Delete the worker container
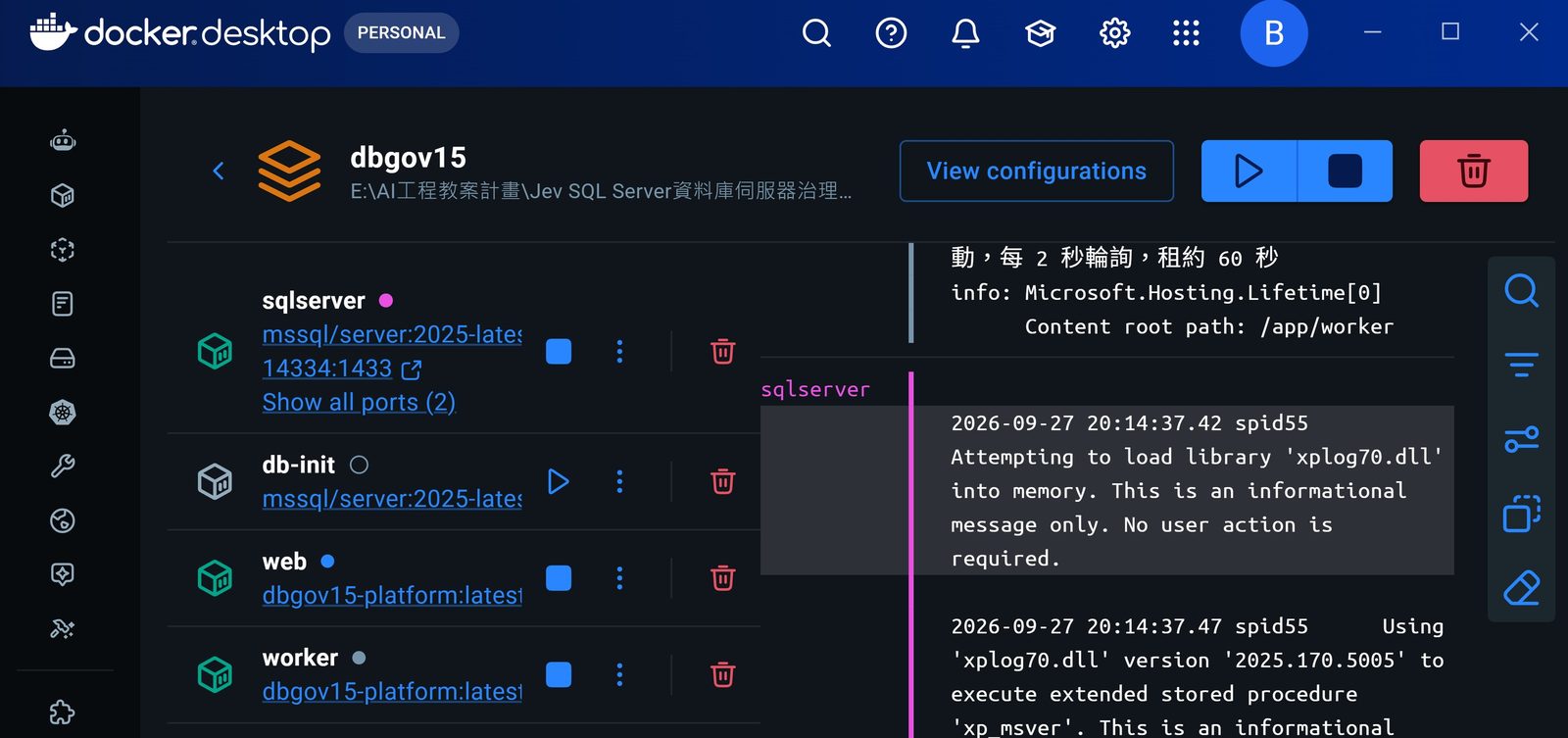Screen dimensions: 1568x738 (x=723, y=674)
